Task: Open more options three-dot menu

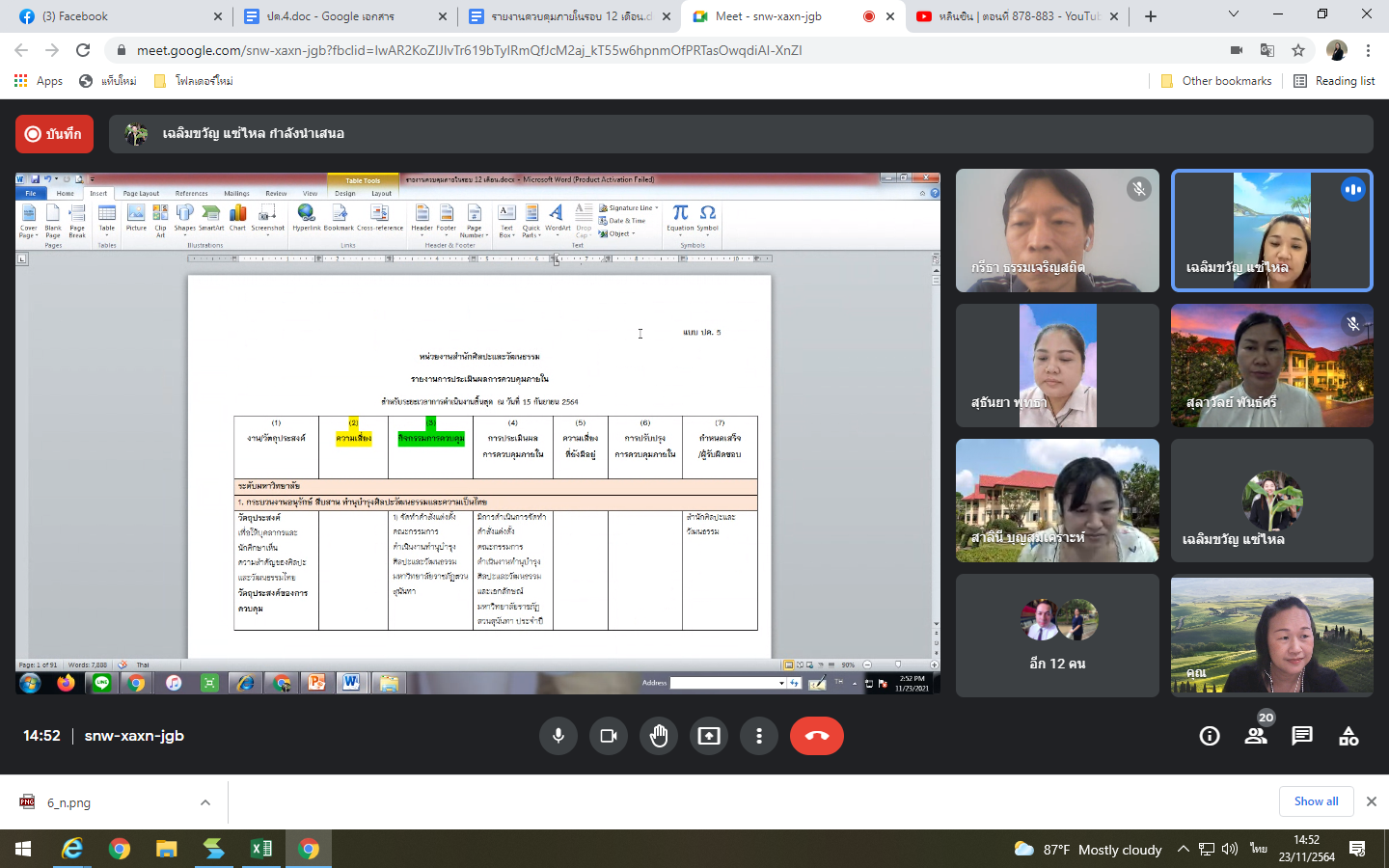Action: pyautogui.click(x=759, y=736)
